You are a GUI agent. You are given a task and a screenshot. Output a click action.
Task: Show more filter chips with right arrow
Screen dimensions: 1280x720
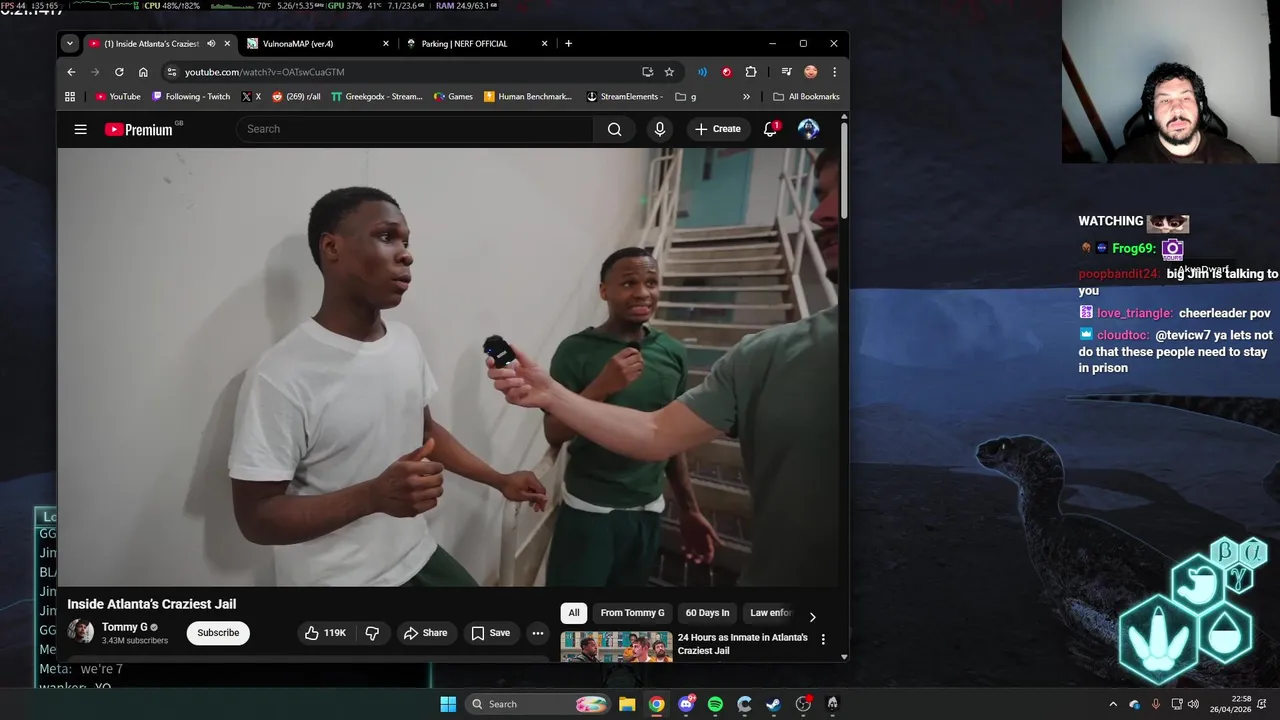[x=812, y=617]
